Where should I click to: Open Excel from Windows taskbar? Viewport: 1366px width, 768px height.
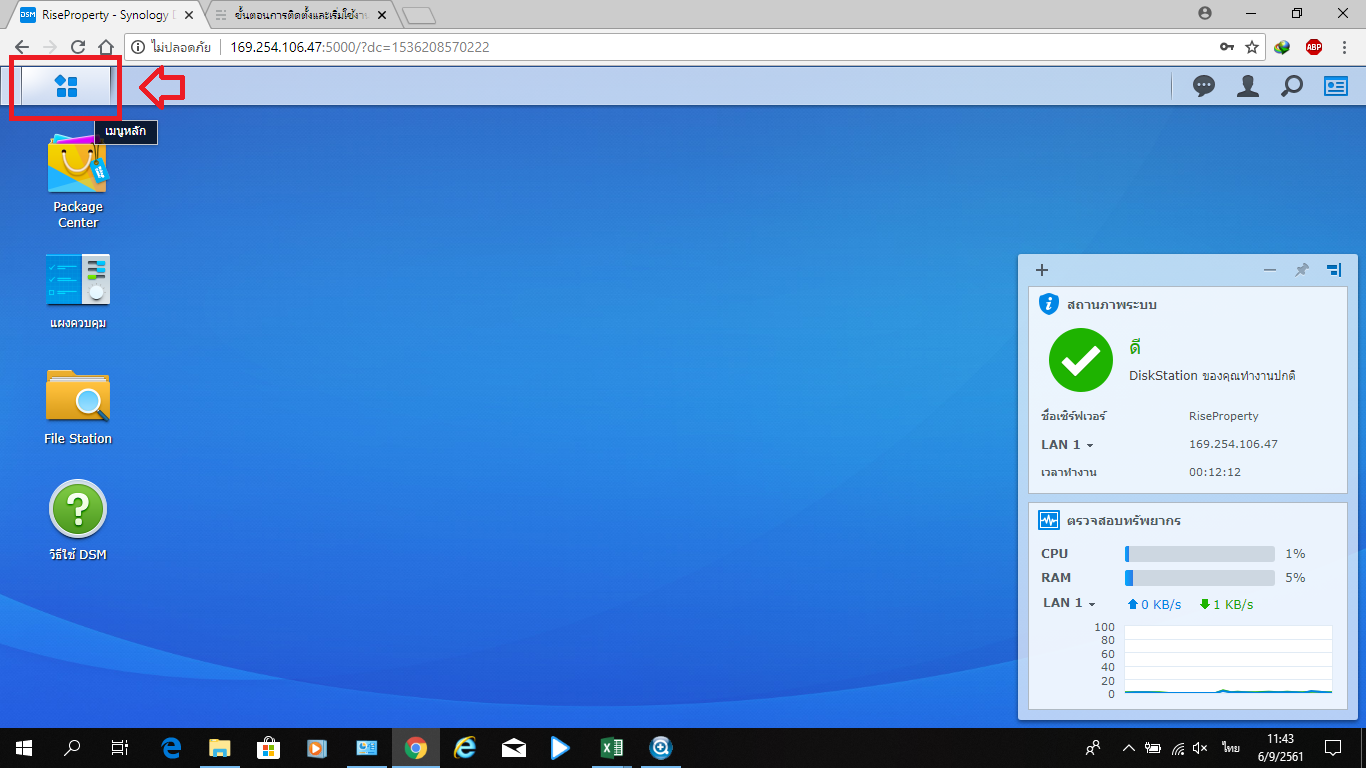tap(611, 748)
